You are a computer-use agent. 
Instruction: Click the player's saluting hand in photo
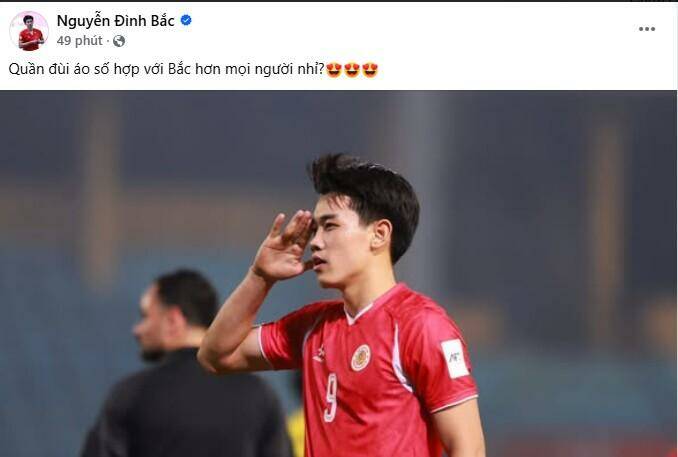click(284, 246)
